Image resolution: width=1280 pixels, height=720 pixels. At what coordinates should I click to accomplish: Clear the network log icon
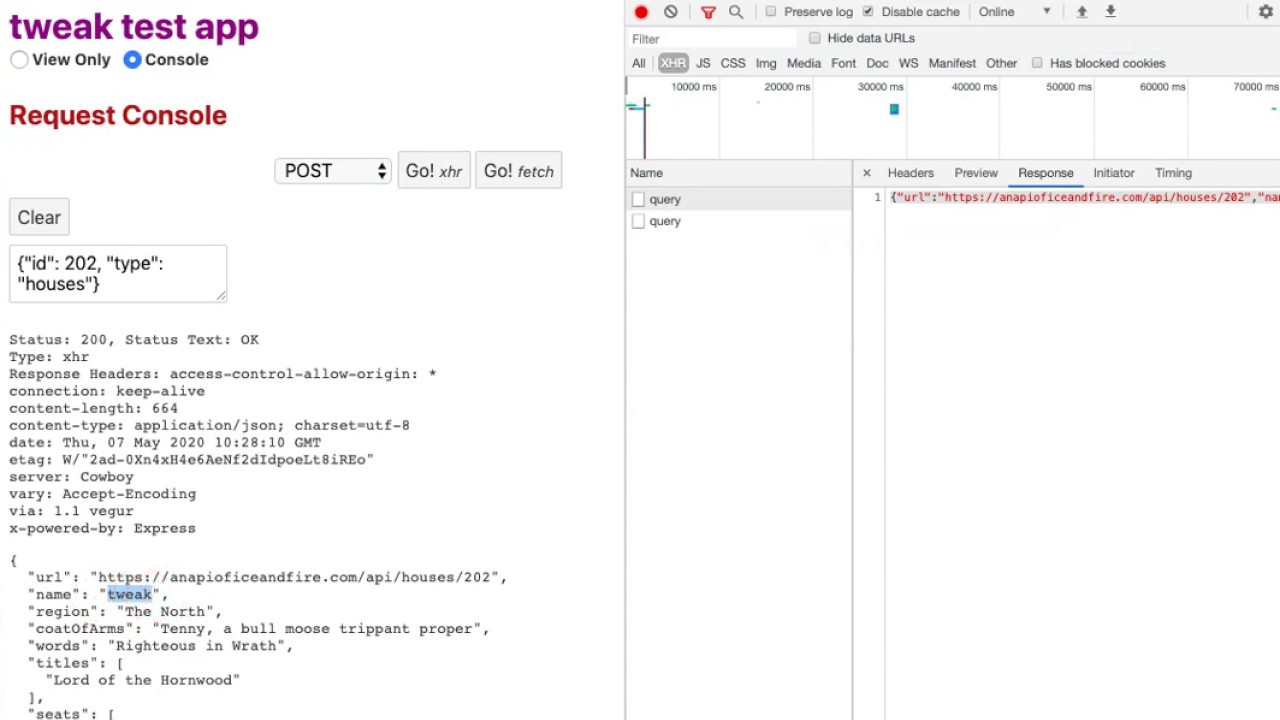670,12
